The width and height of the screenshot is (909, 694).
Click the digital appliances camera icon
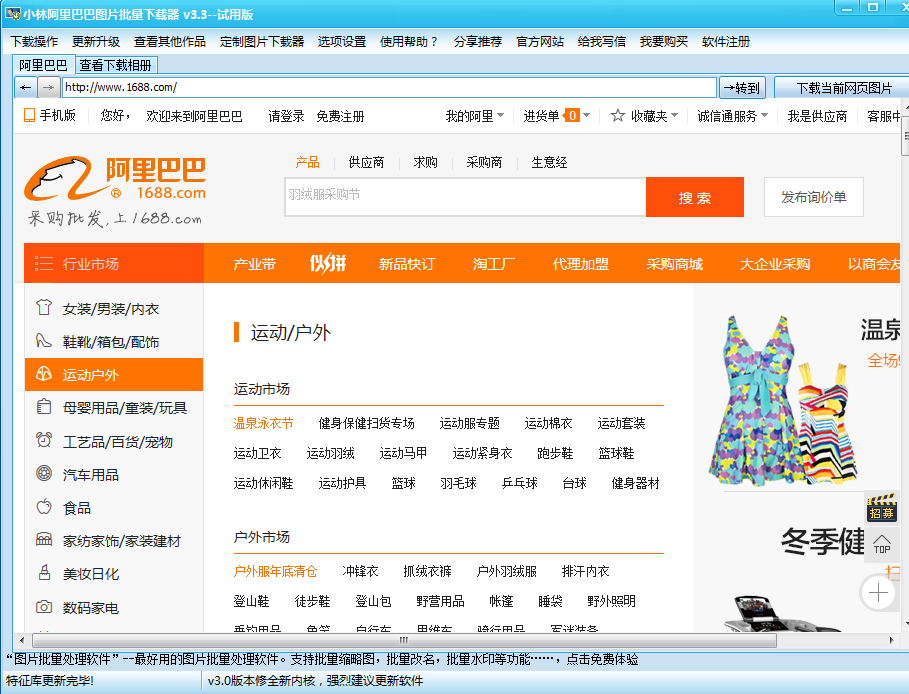coord(44,606)
